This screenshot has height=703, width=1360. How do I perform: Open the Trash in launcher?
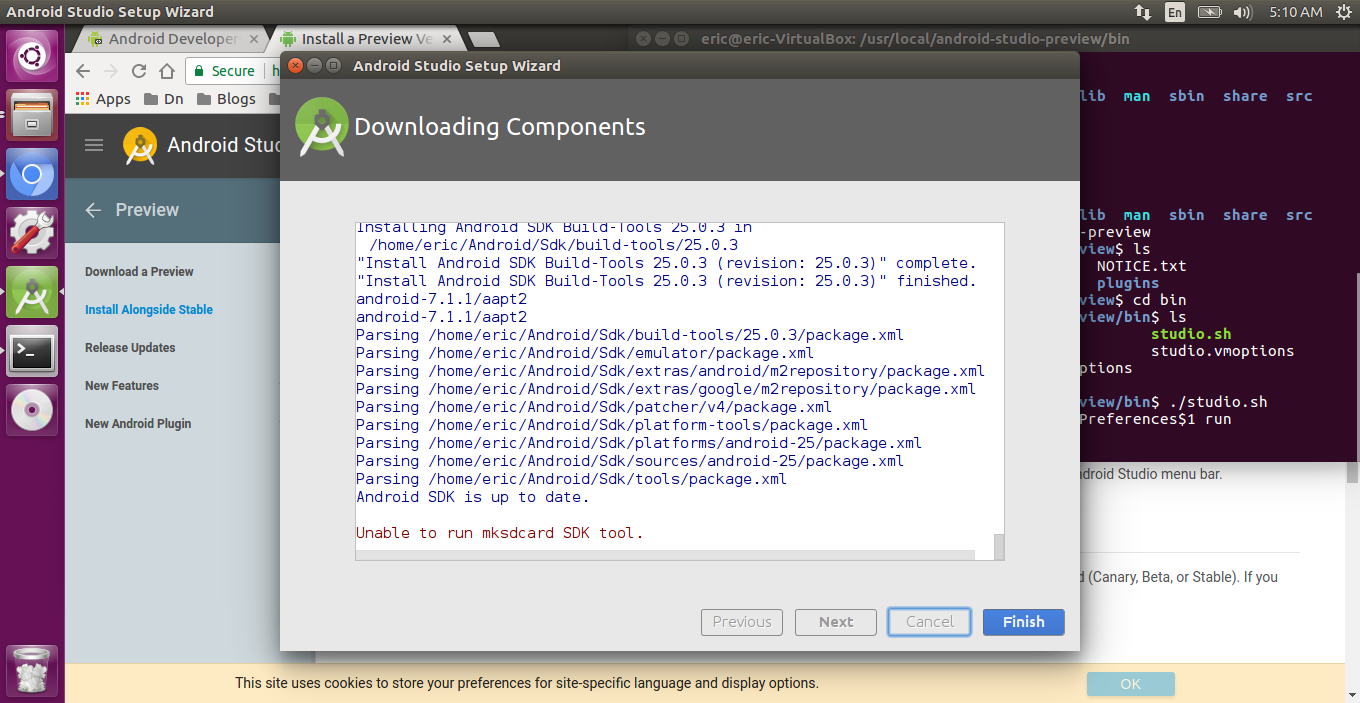pos(32,671)
